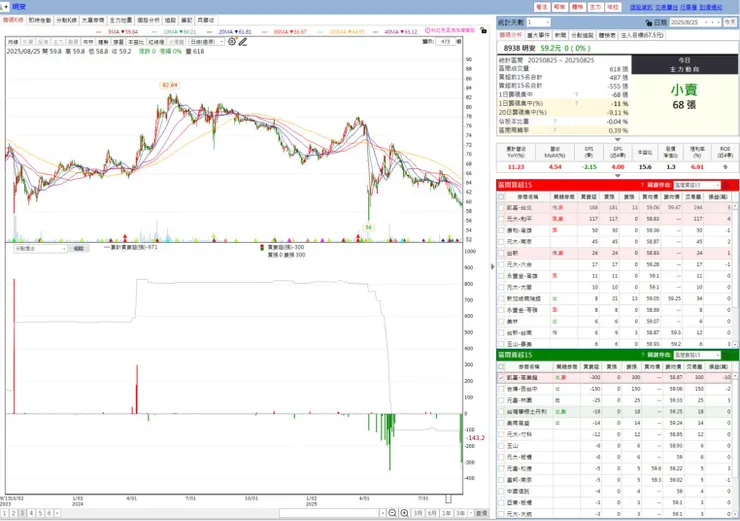The width and height of the screenshot is (740, 521).
Task: Click the zoom in magnifier icon
Action: click(x=404, y=513)
